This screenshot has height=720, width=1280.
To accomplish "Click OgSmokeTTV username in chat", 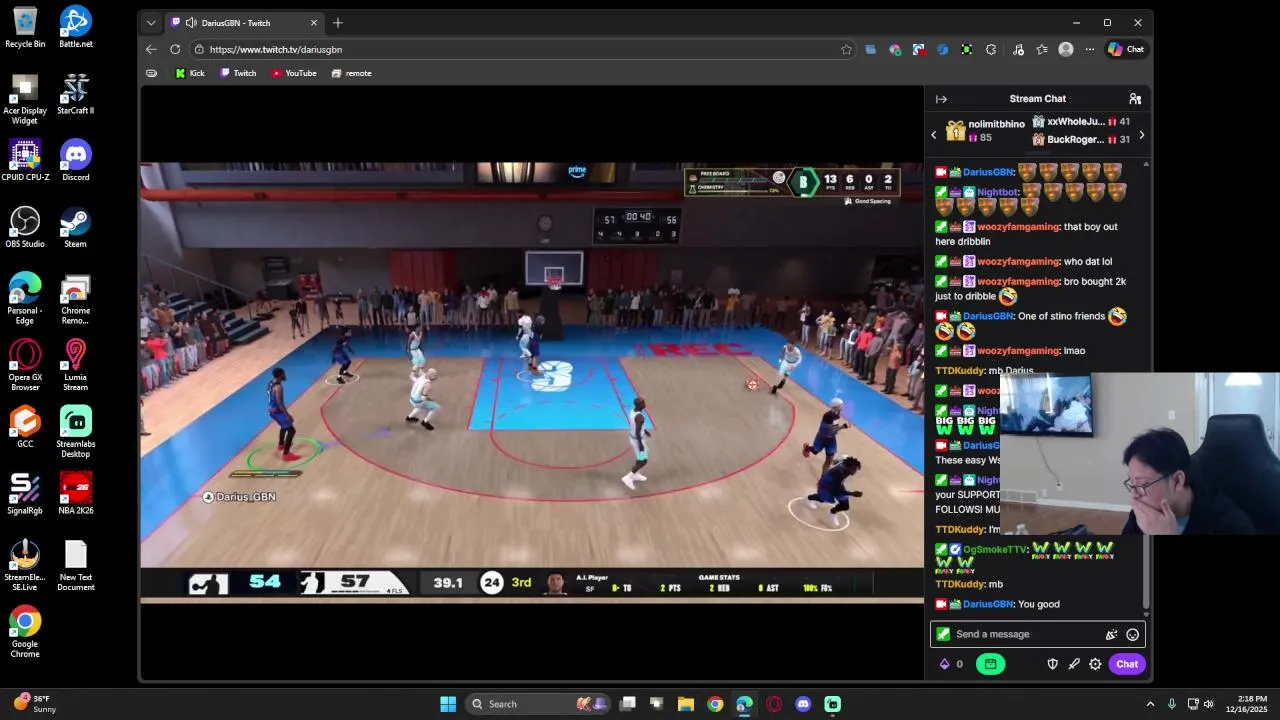I will [995, 550].
